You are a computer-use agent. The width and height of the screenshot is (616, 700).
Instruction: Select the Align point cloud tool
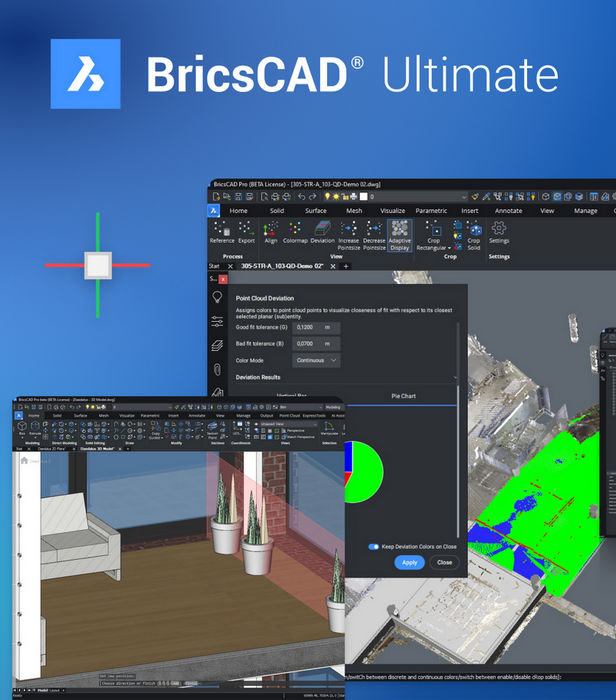click(271, 232)
